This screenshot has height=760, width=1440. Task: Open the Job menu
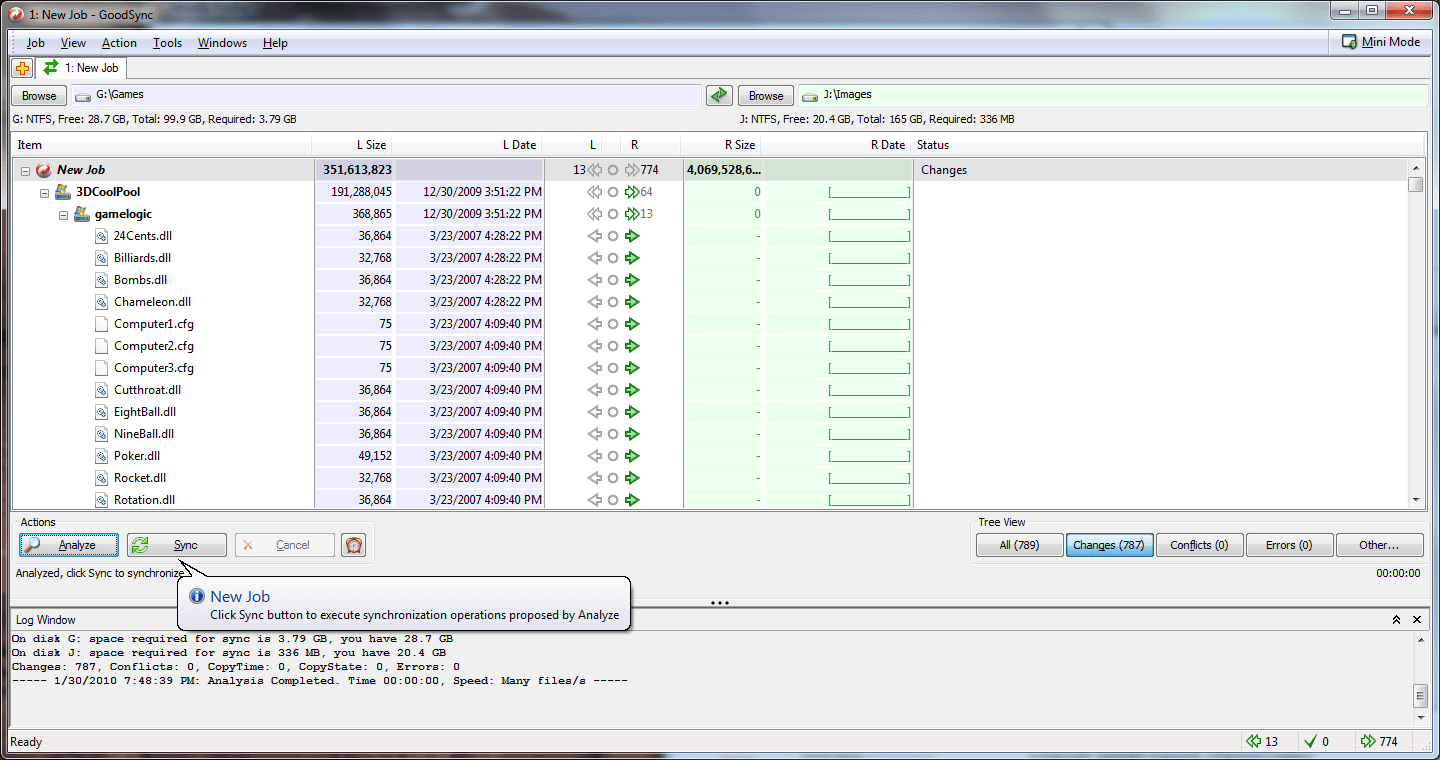pyautogui.click(x=35, y=43)
